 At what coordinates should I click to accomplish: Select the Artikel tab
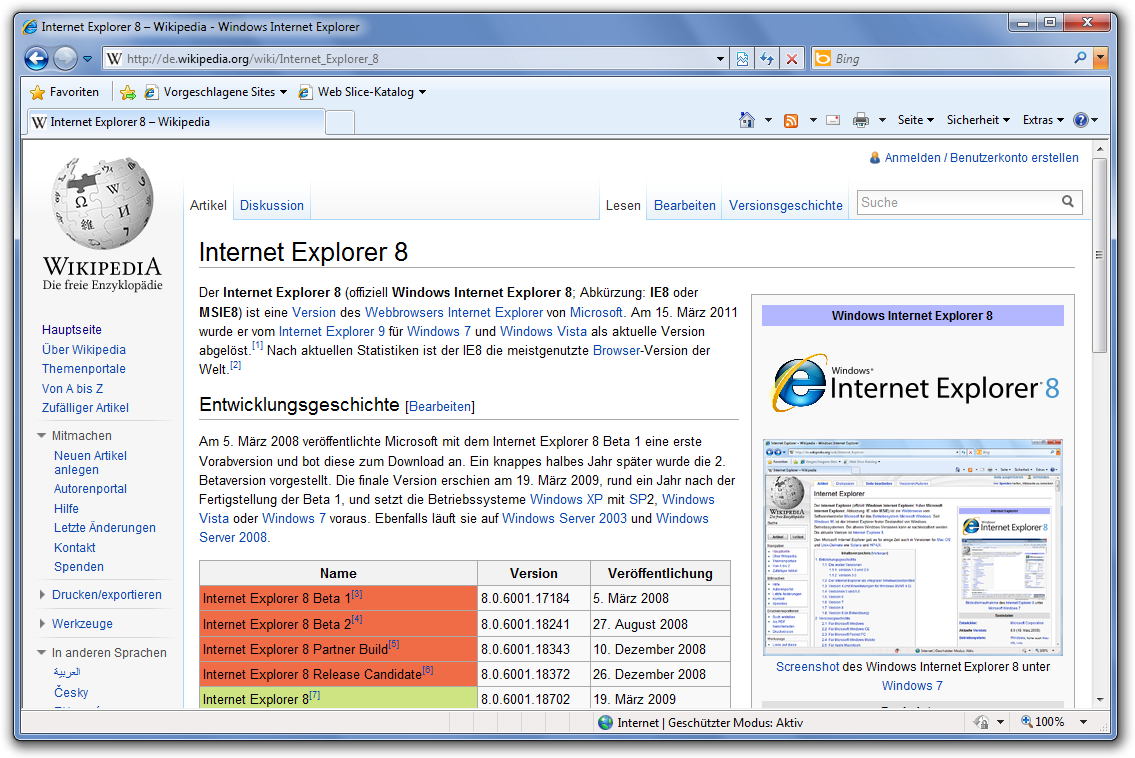point(208,206)
